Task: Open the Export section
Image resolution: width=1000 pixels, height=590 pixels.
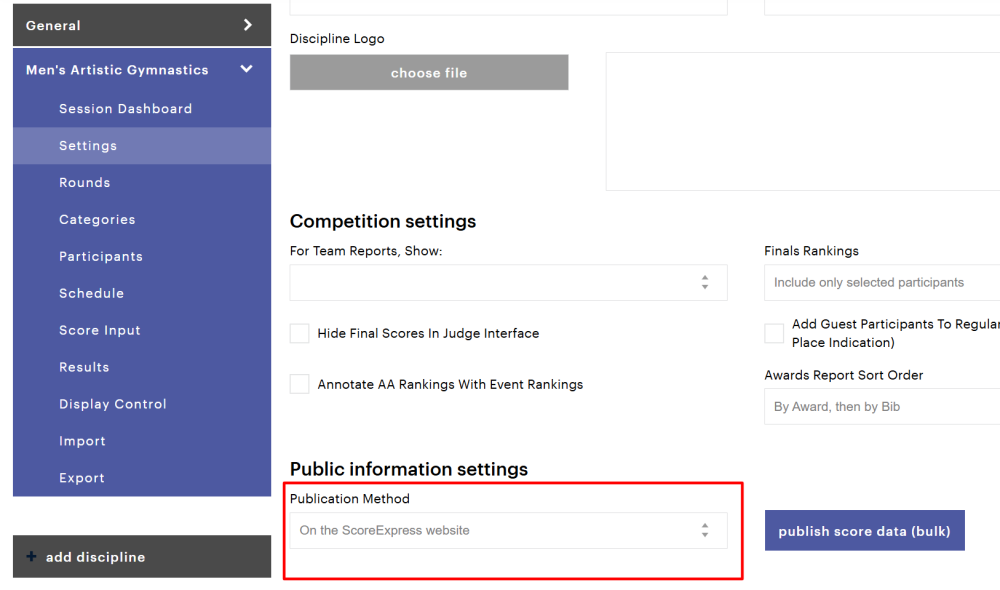Action: coord(82,479)
